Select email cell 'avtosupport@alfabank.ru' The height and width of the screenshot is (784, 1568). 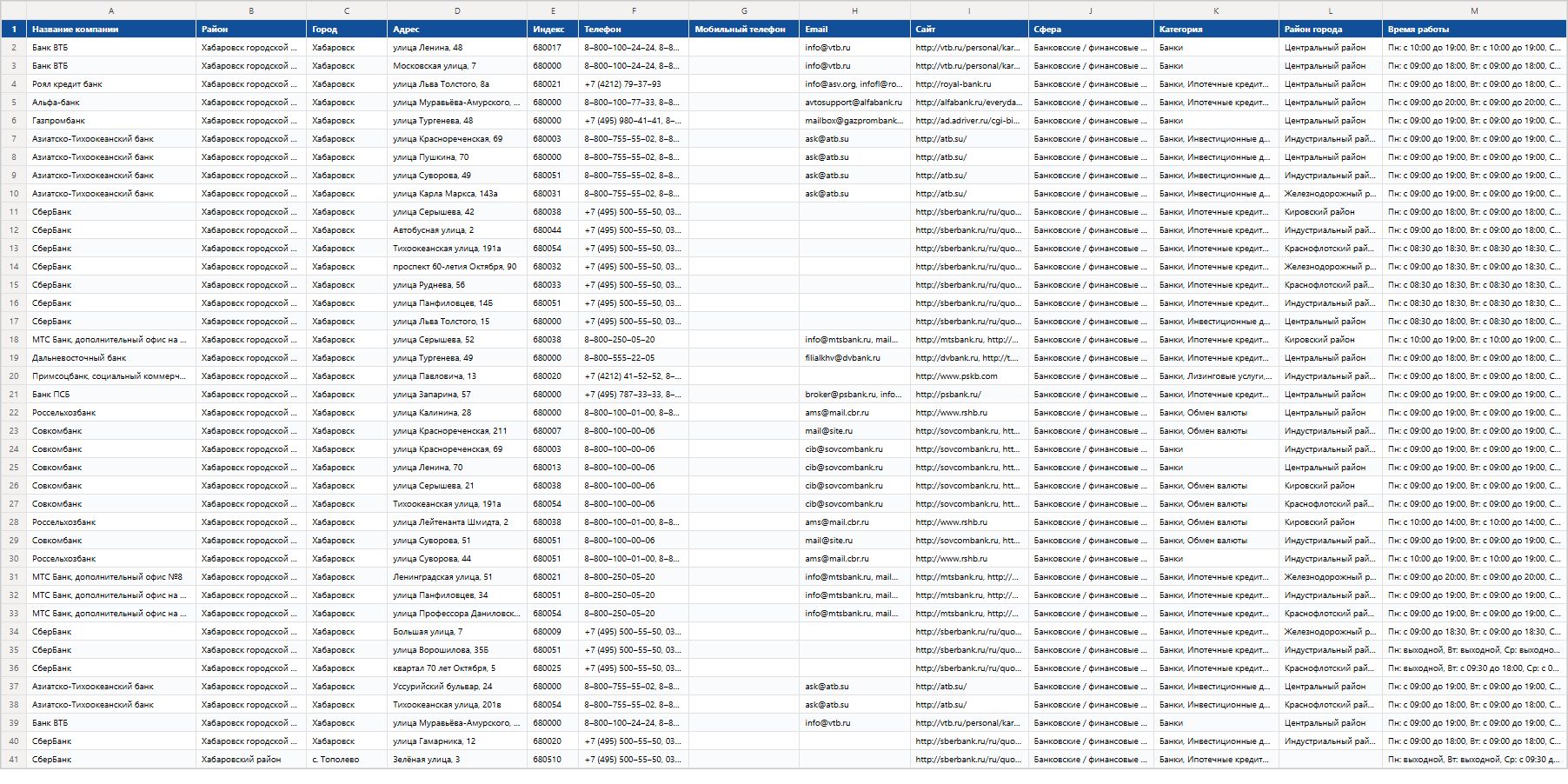854,103
